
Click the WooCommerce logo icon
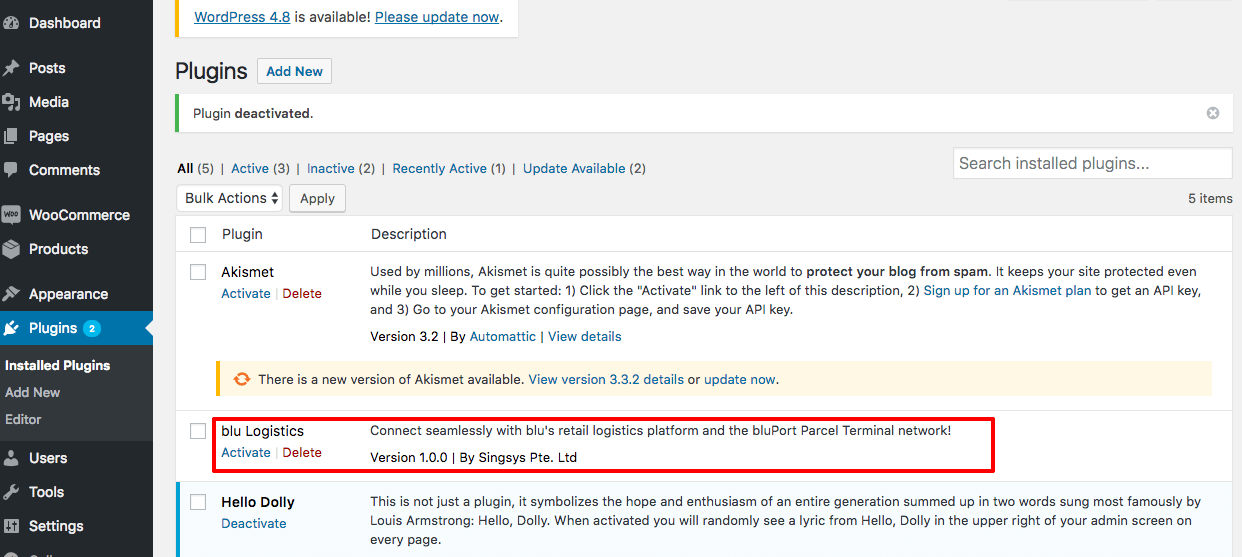point(11,215)
